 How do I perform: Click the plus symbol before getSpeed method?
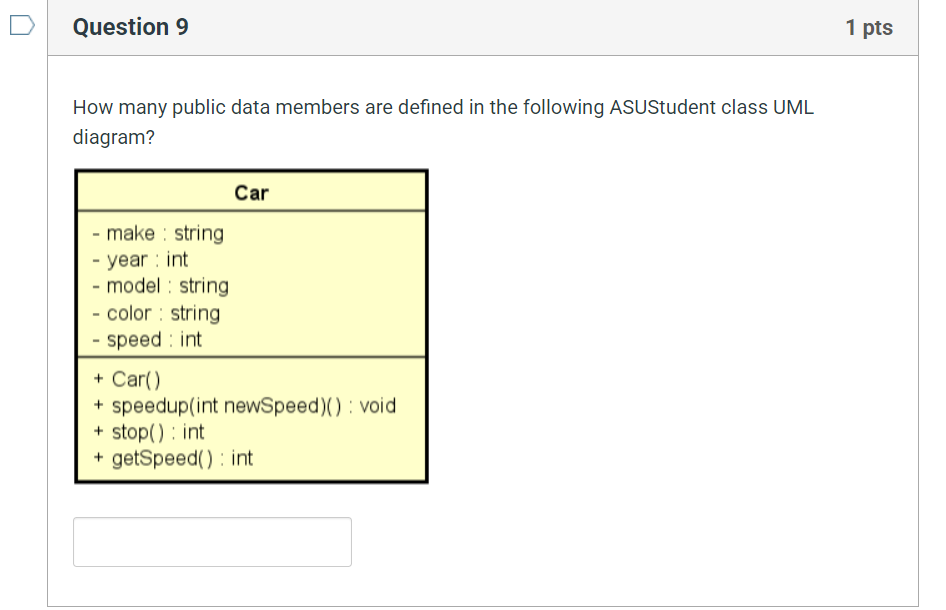(97, 458)
